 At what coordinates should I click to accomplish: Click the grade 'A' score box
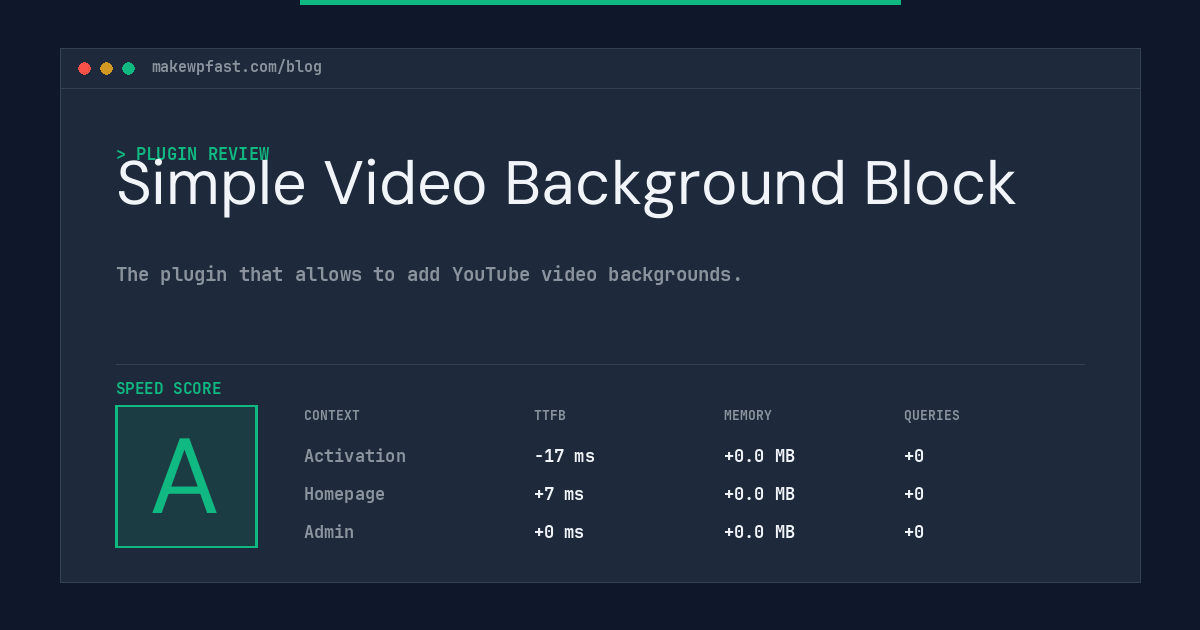click(x=186, y=476)
